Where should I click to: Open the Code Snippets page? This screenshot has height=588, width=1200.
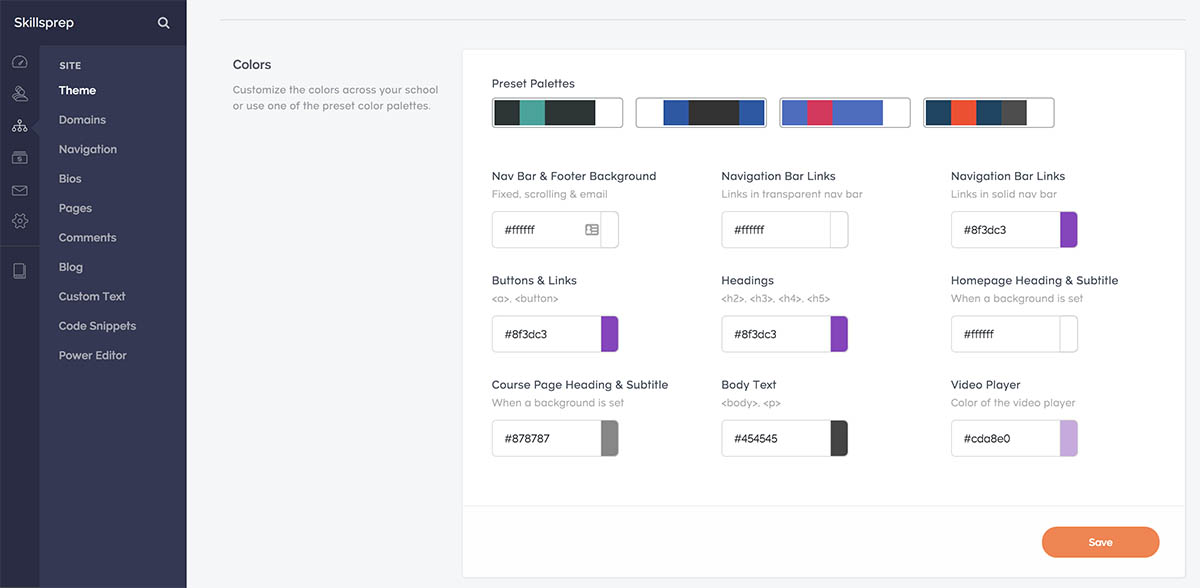96,325
